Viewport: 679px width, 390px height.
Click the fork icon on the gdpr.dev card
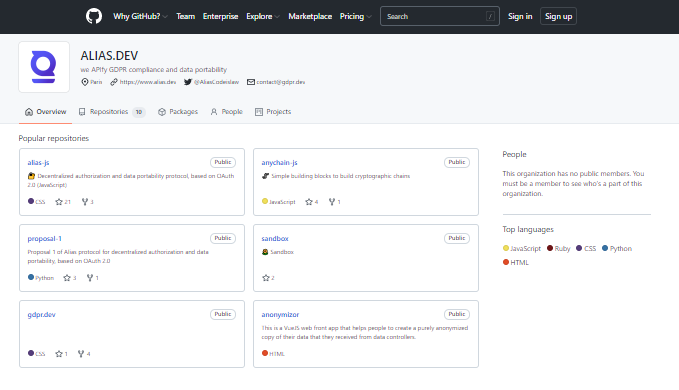pos(81,354)
